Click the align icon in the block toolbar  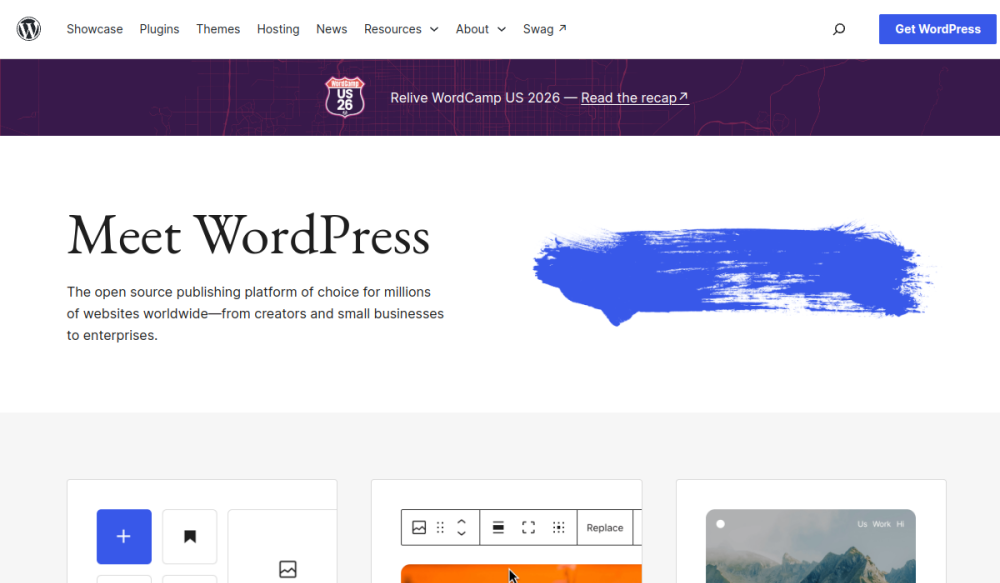click(498, 528)
